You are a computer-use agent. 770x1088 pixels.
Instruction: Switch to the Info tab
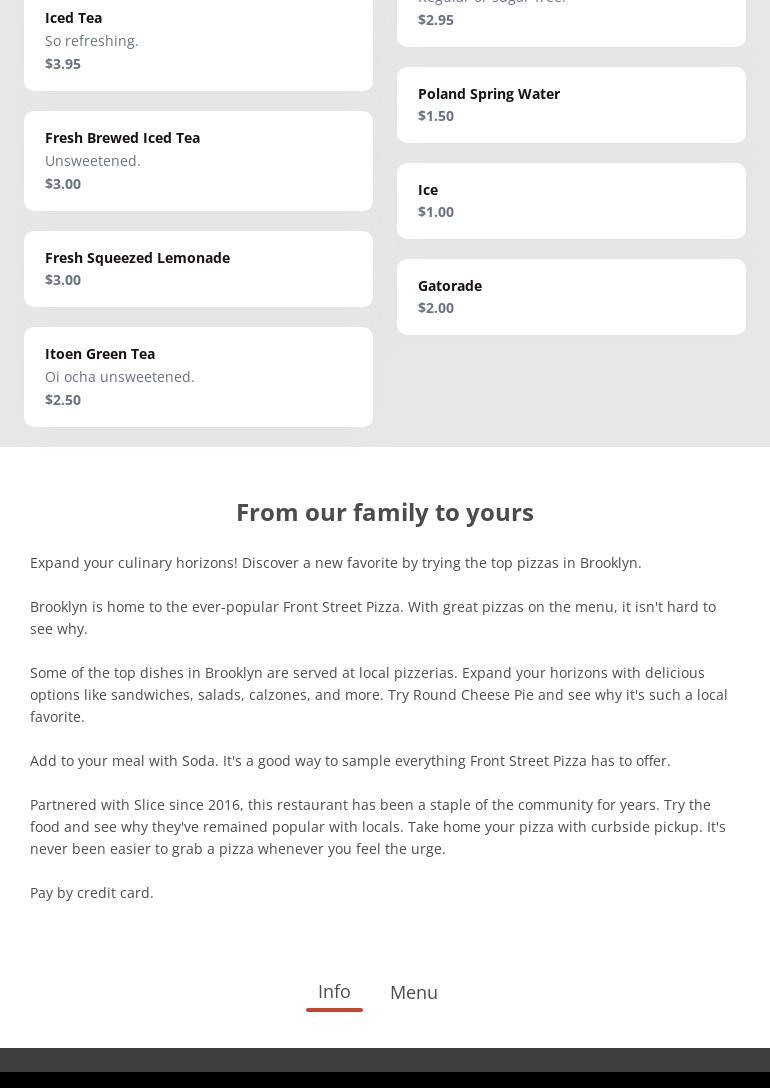click(334, 991)
